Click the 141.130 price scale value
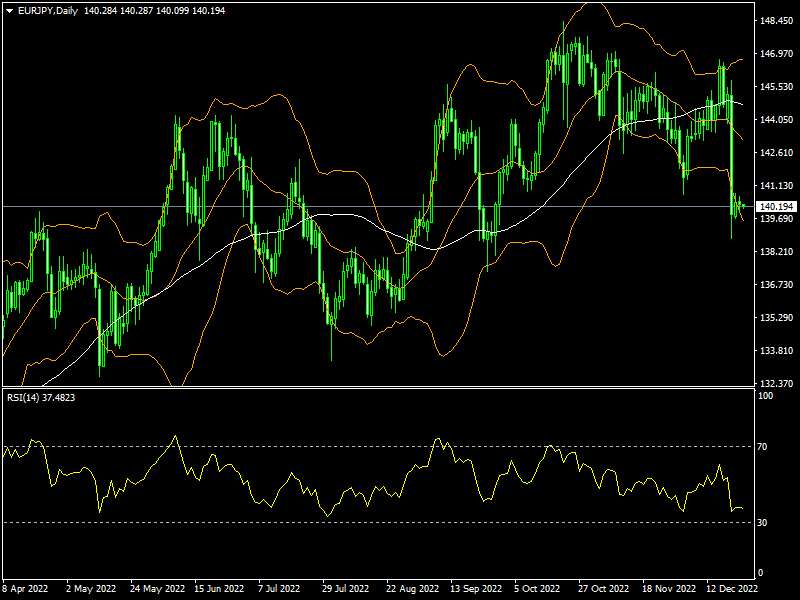Image resolution: width=800 pixels, height=600 pixels. [776, 186]
